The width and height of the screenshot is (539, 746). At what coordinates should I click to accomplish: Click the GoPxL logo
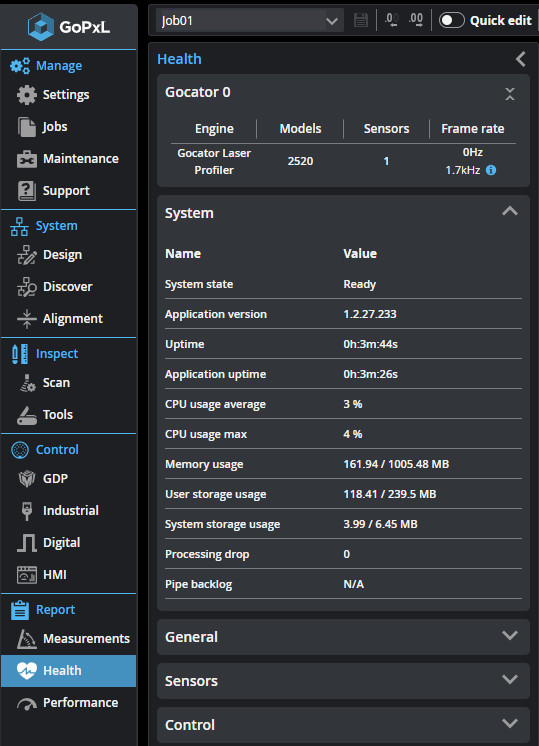click(69, 27)
